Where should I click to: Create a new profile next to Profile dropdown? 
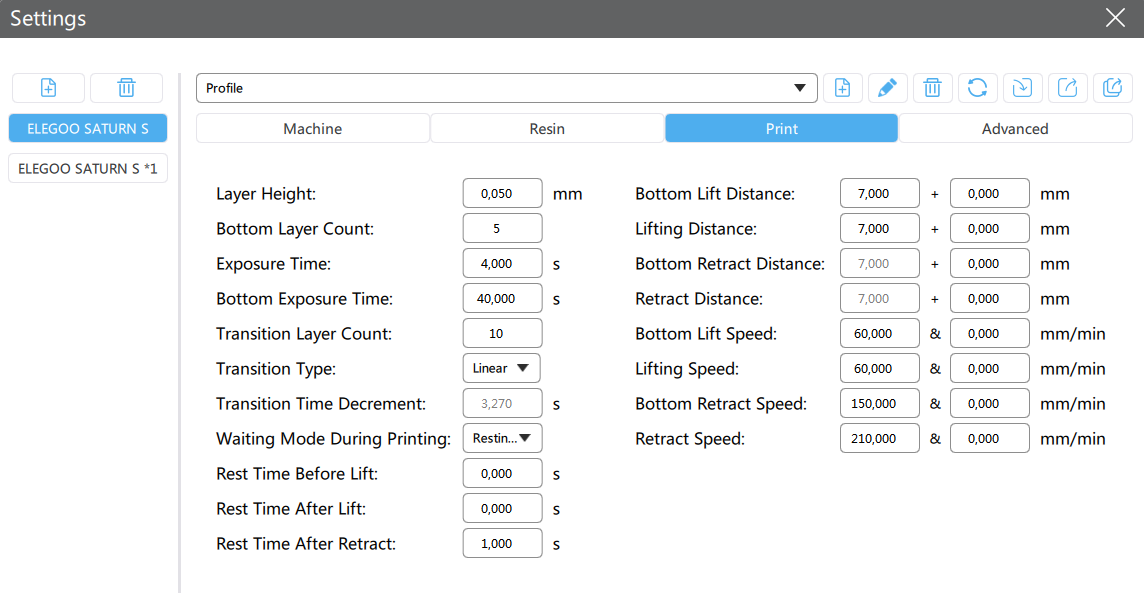click(843, 88)
